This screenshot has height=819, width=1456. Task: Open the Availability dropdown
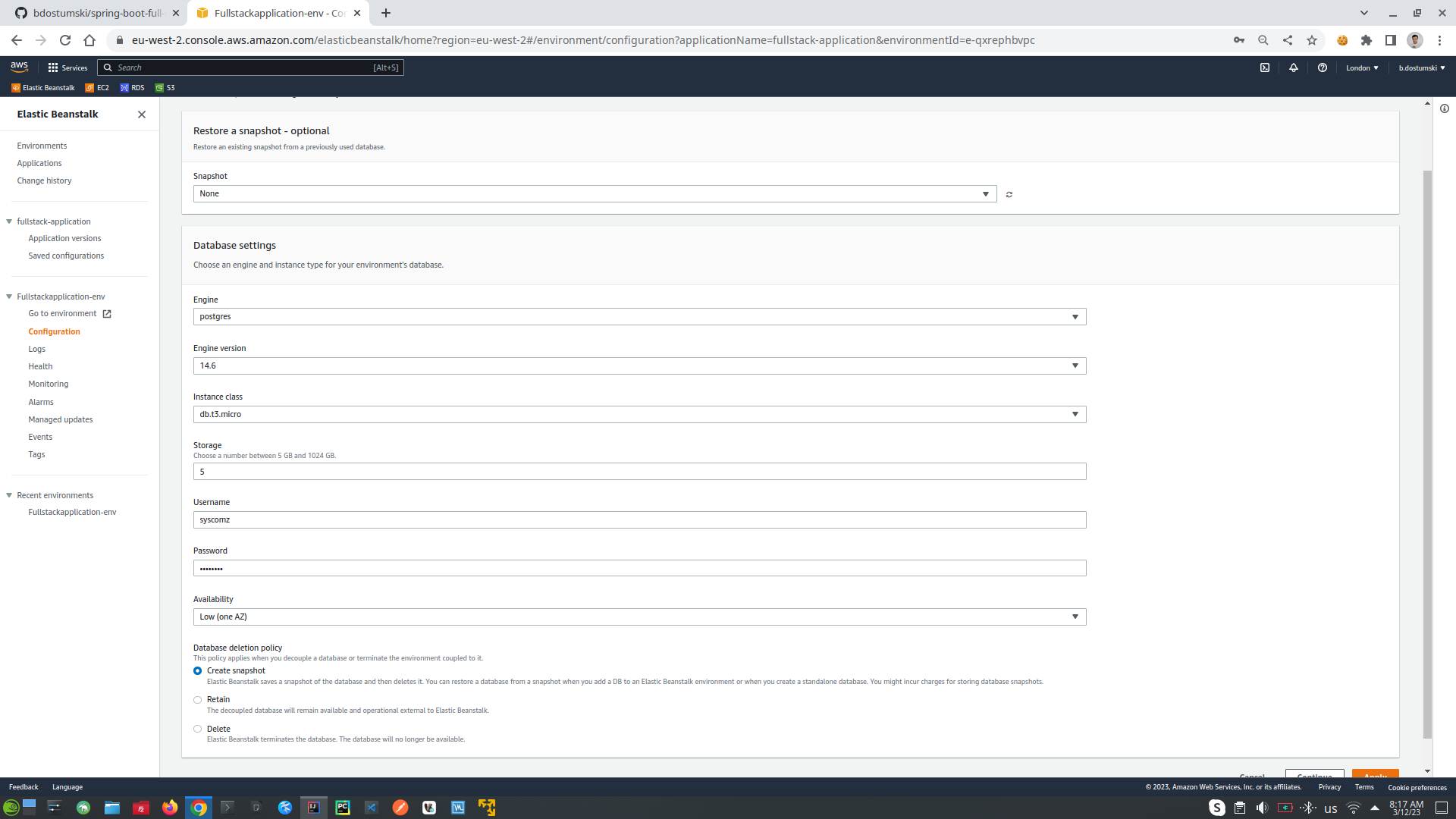pos(639,617)
